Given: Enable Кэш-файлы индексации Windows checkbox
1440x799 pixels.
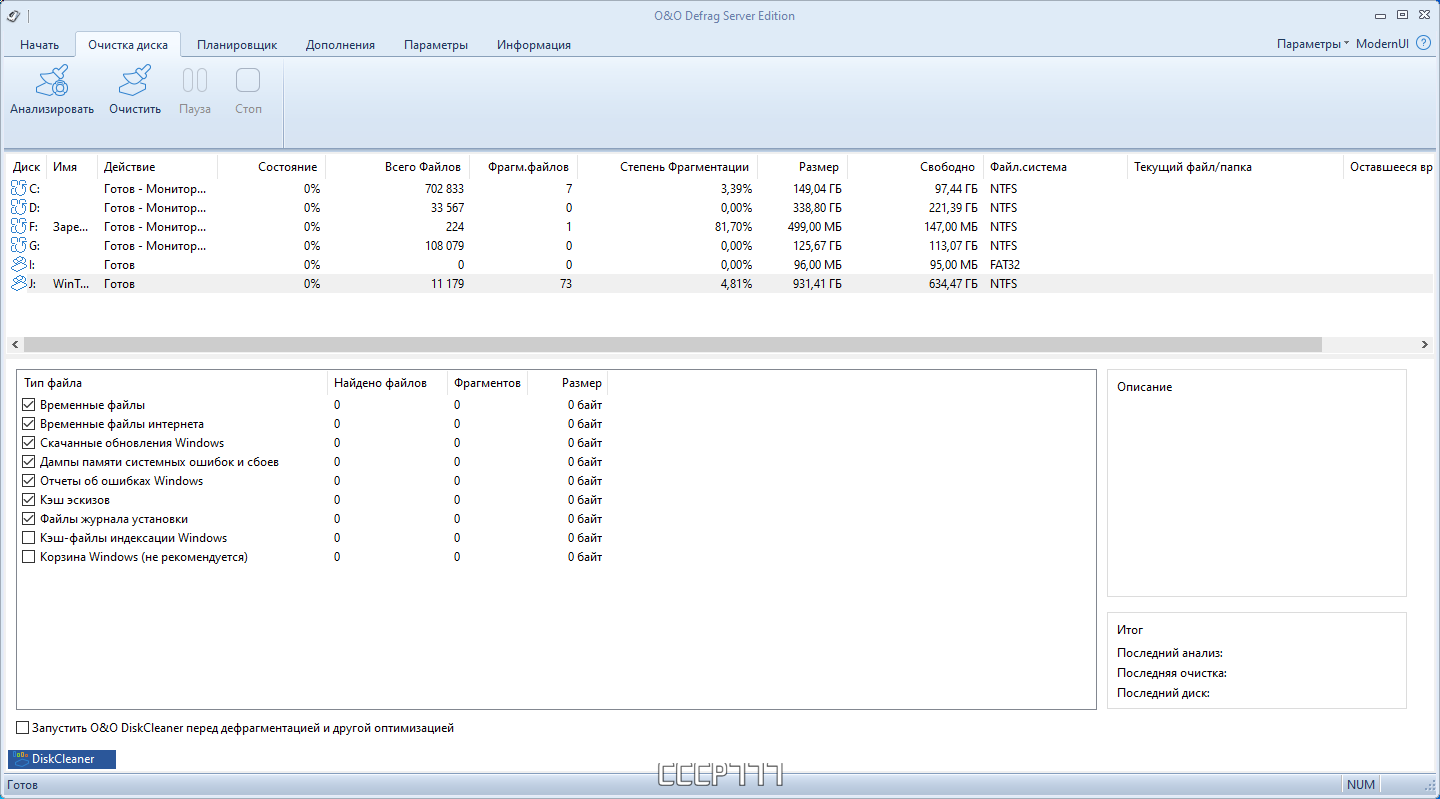Looking at the screenshot, I should coord(29,538).
